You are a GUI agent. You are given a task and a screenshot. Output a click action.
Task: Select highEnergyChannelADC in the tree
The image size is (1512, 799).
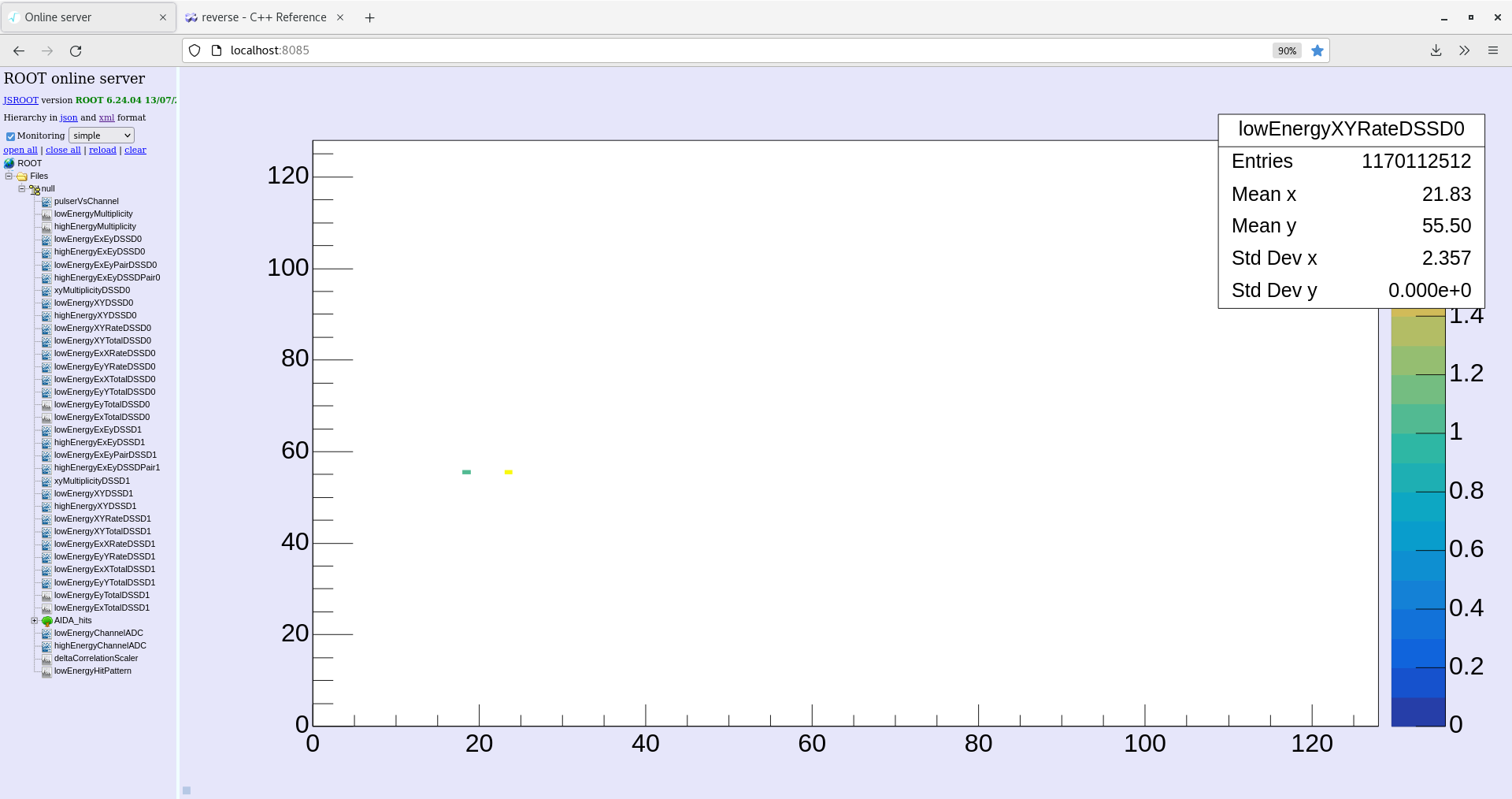pos(100,646)
